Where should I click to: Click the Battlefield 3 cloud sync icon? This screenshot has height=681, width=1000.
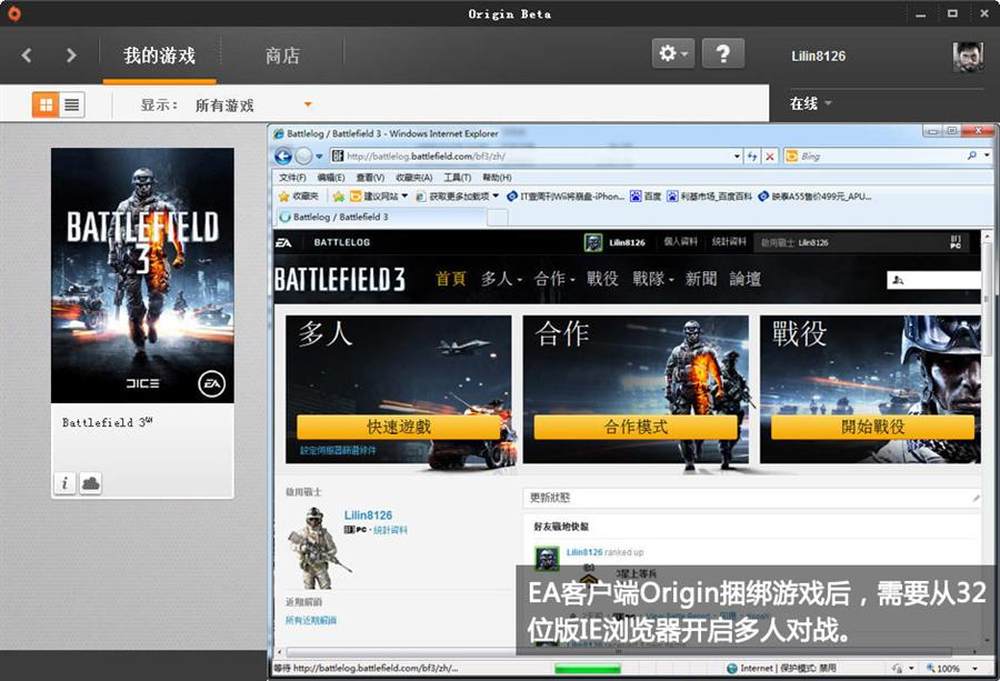(x=91, y=483)
